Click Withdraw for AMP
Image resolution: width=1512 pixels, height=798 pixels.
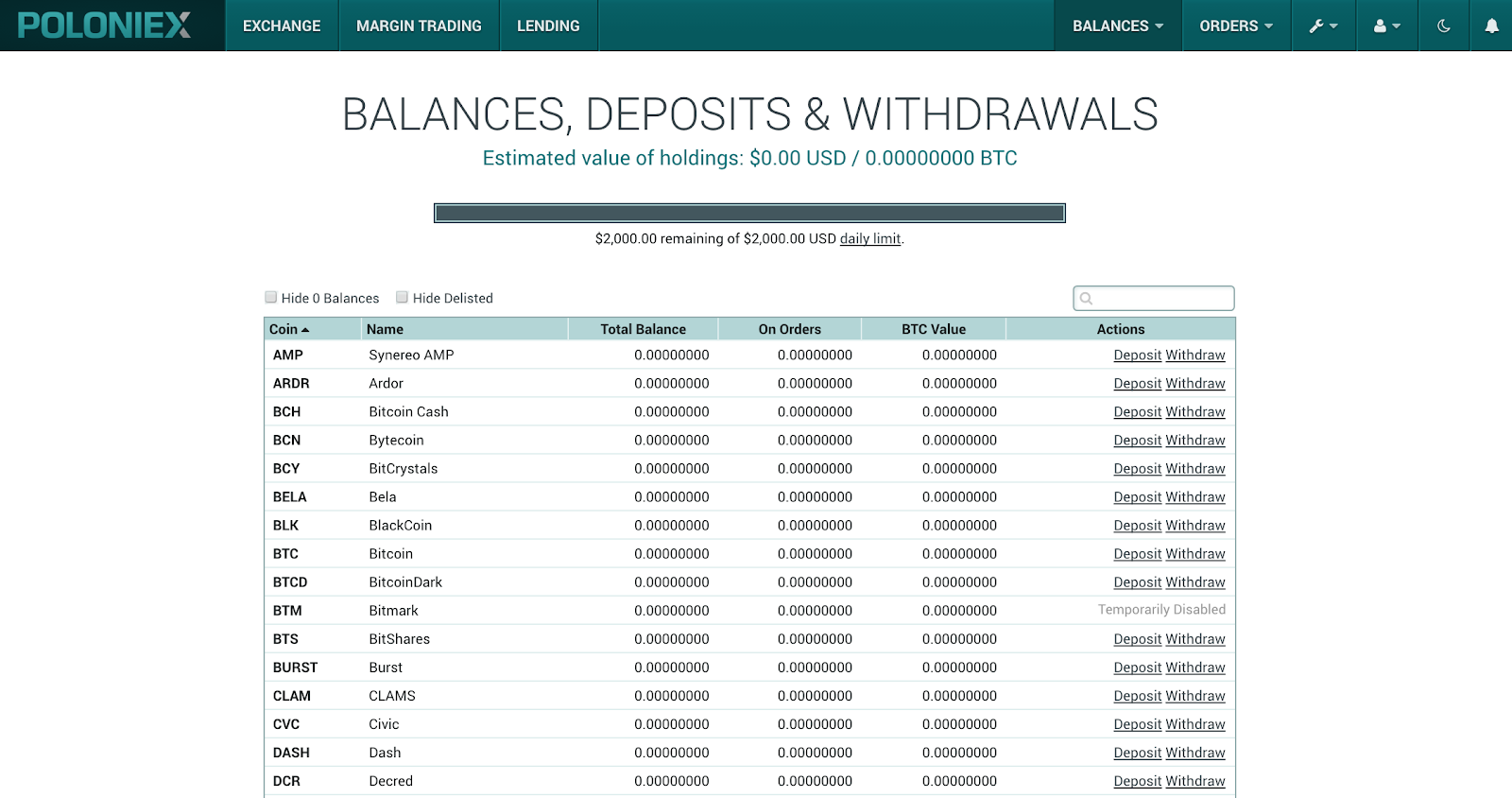click(x=1195, y=355)
